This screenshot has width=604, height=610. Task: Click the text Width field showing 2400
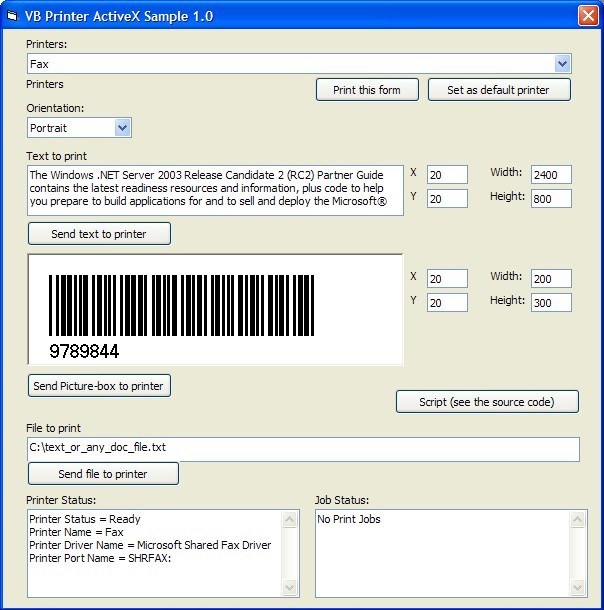pyautogui.click(x=551, y=175)
